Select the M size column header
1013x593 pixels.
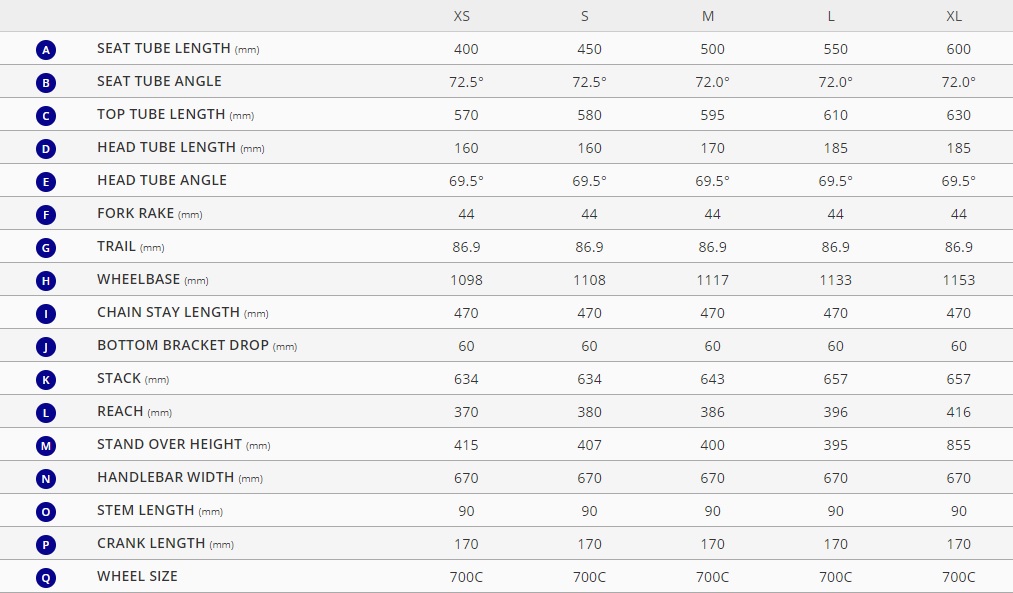[708, 16]
